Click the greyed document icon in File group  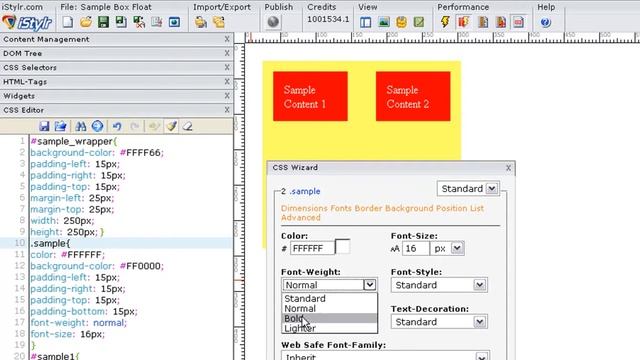(157, 22)
